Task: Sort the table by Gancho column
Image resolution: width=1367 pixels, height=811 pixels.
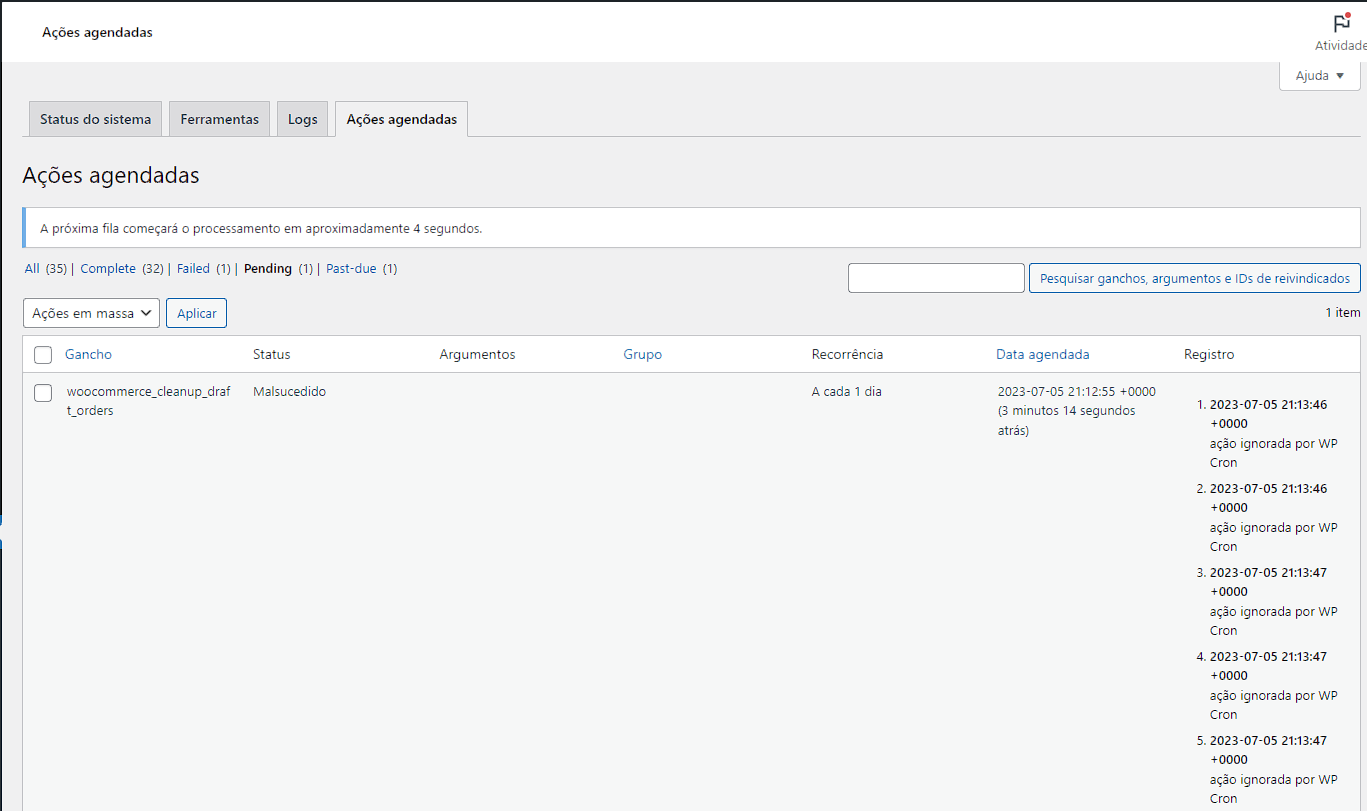Action: point(86,354)
